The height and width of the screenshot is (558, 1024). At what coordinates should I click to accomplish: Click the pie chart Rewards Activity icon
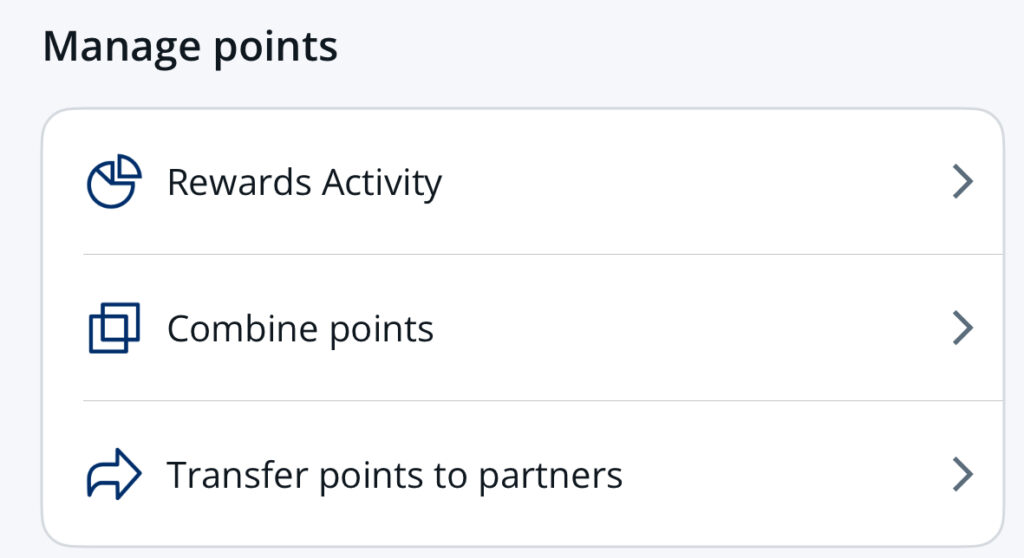pos(112,182)
